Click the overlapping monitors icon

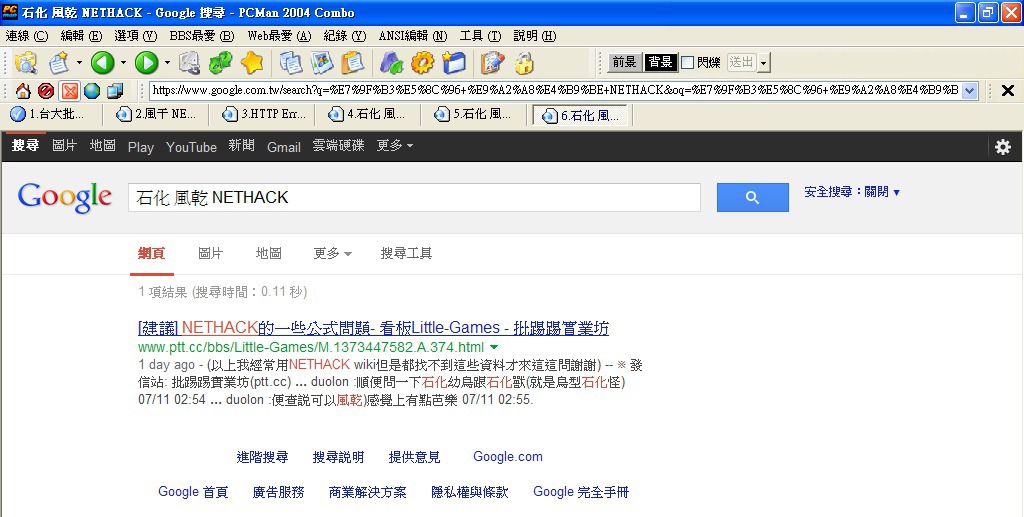116,91
